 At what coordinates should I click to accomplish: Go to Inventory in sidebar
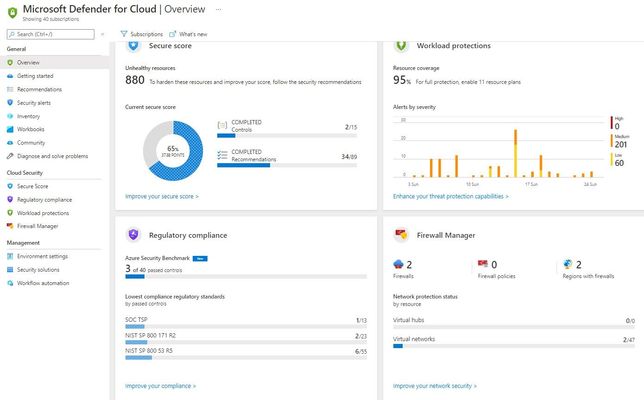click(x=28, y=116)
